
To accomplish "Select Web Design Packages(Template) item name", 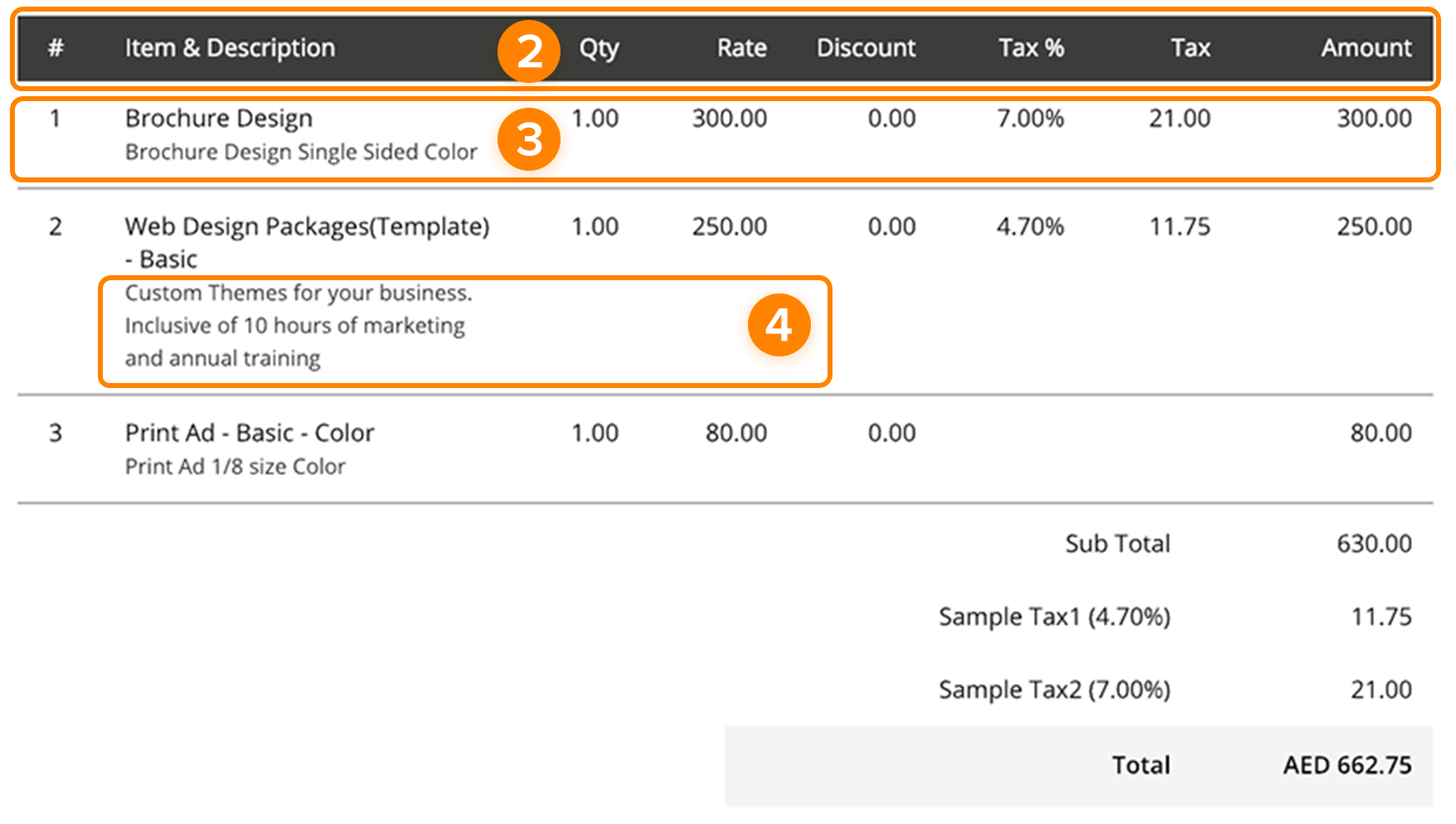I will pos(307,226).
